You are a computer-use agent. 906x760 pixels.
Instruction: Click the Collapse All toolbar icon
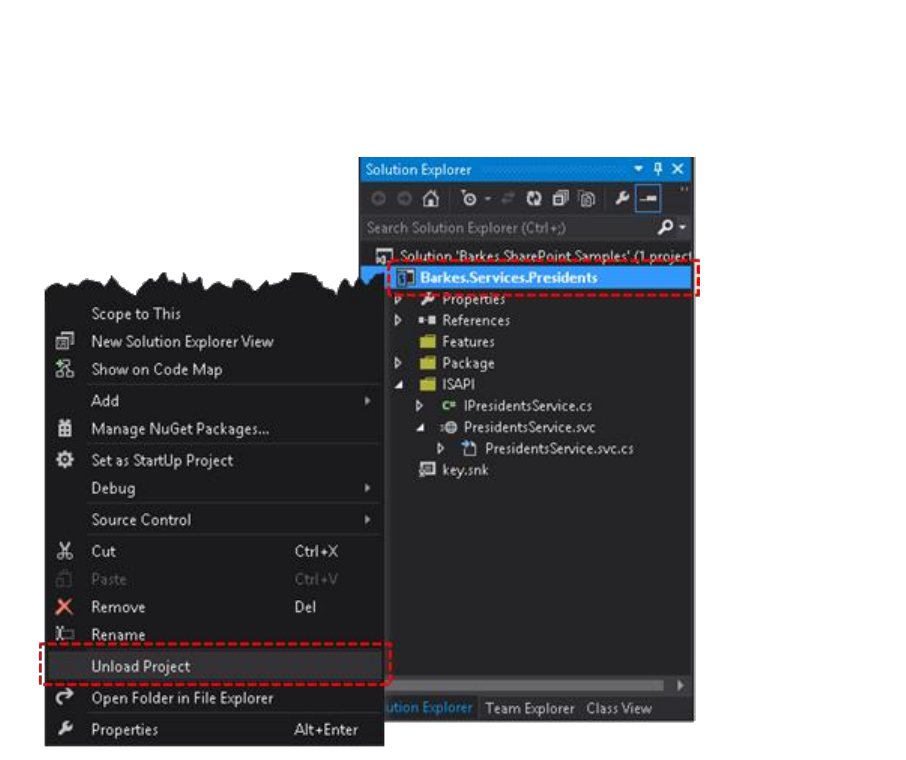[560, 199]
